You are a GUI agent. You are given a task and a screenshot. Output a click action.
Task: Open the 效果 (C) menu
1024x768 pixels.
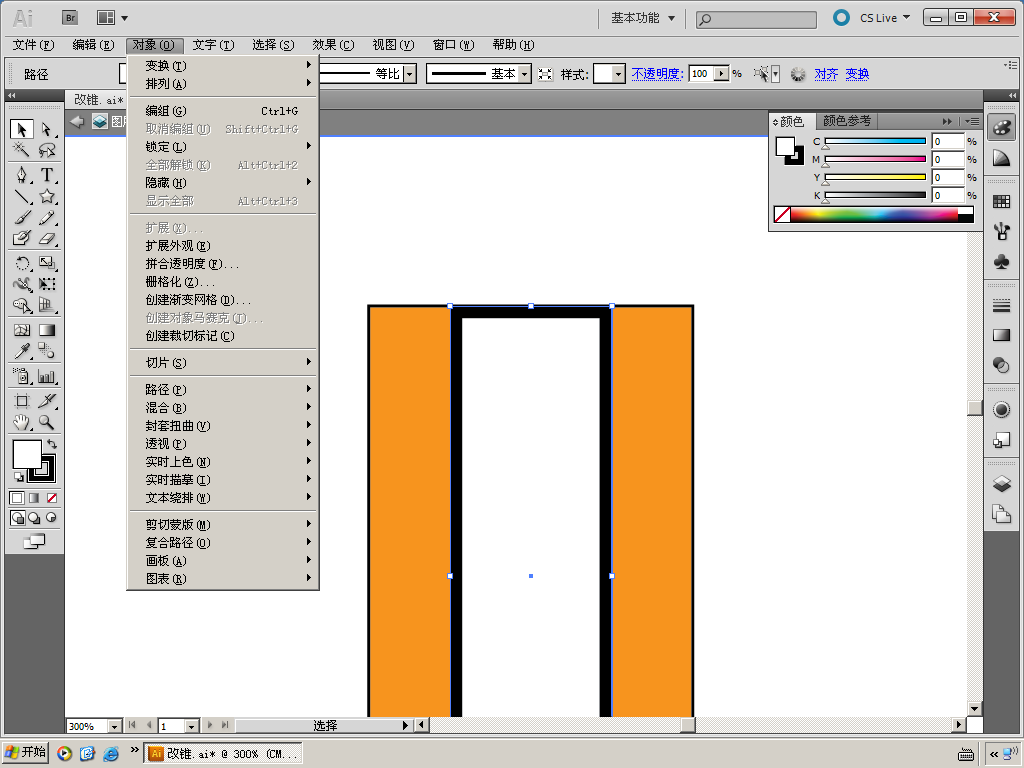333,45
